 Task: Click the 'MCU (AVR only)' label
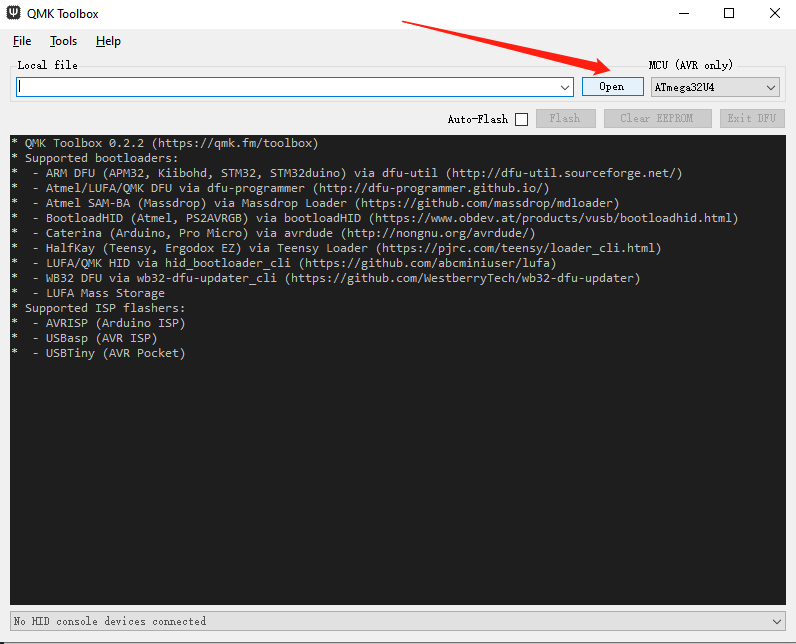click(x=691, y=65)
